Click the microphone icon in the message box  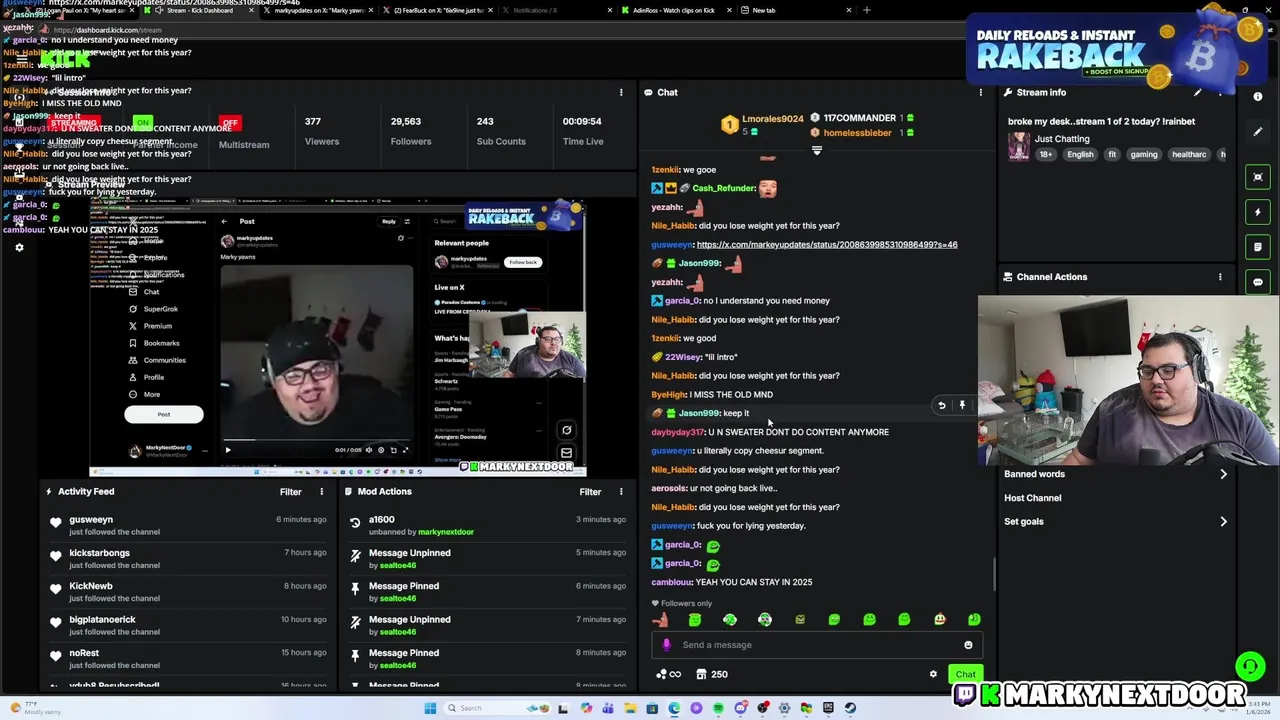[x=667, y=645]
